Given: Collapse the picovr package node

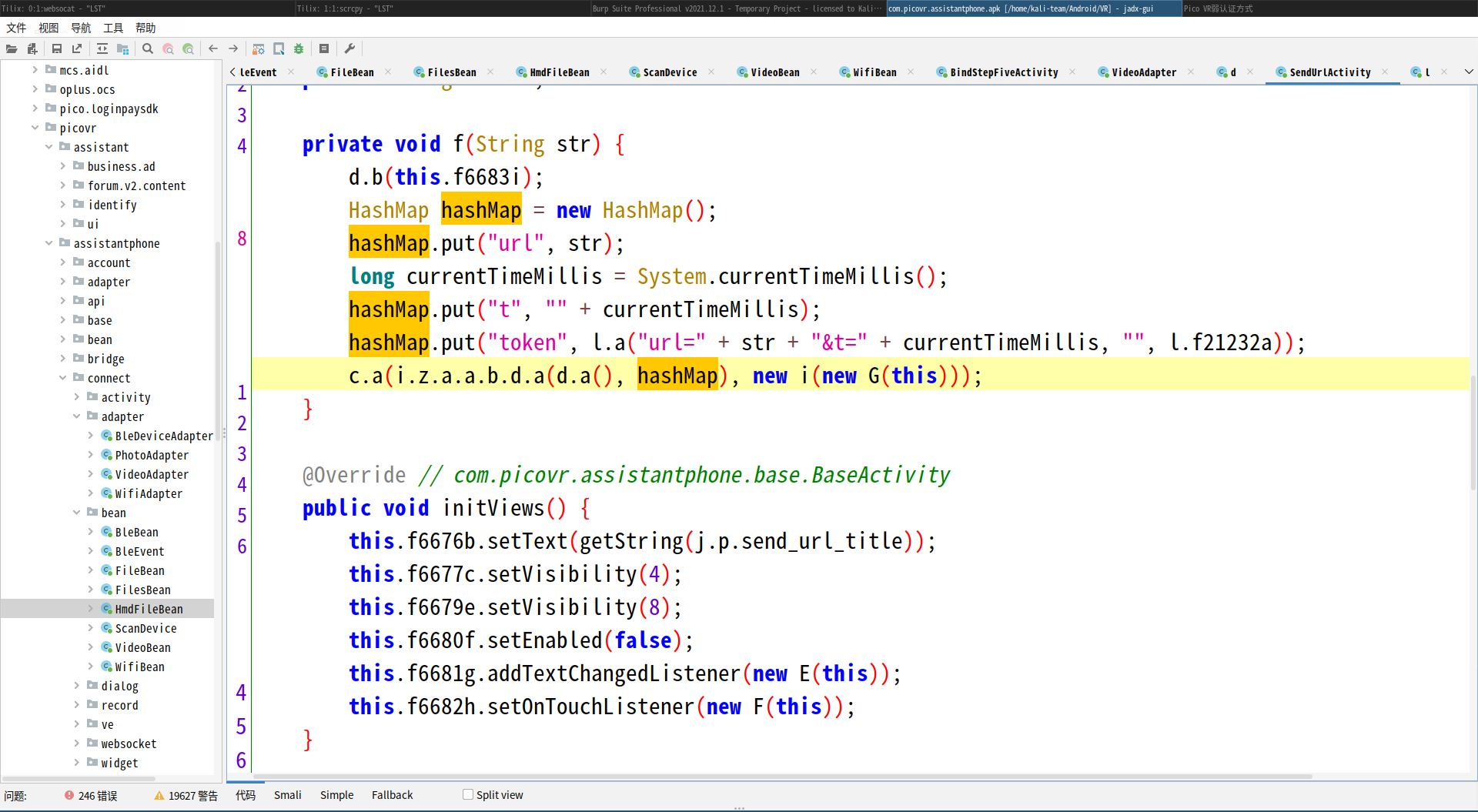Looking at the screenshot, I should [x=35, y=127].
